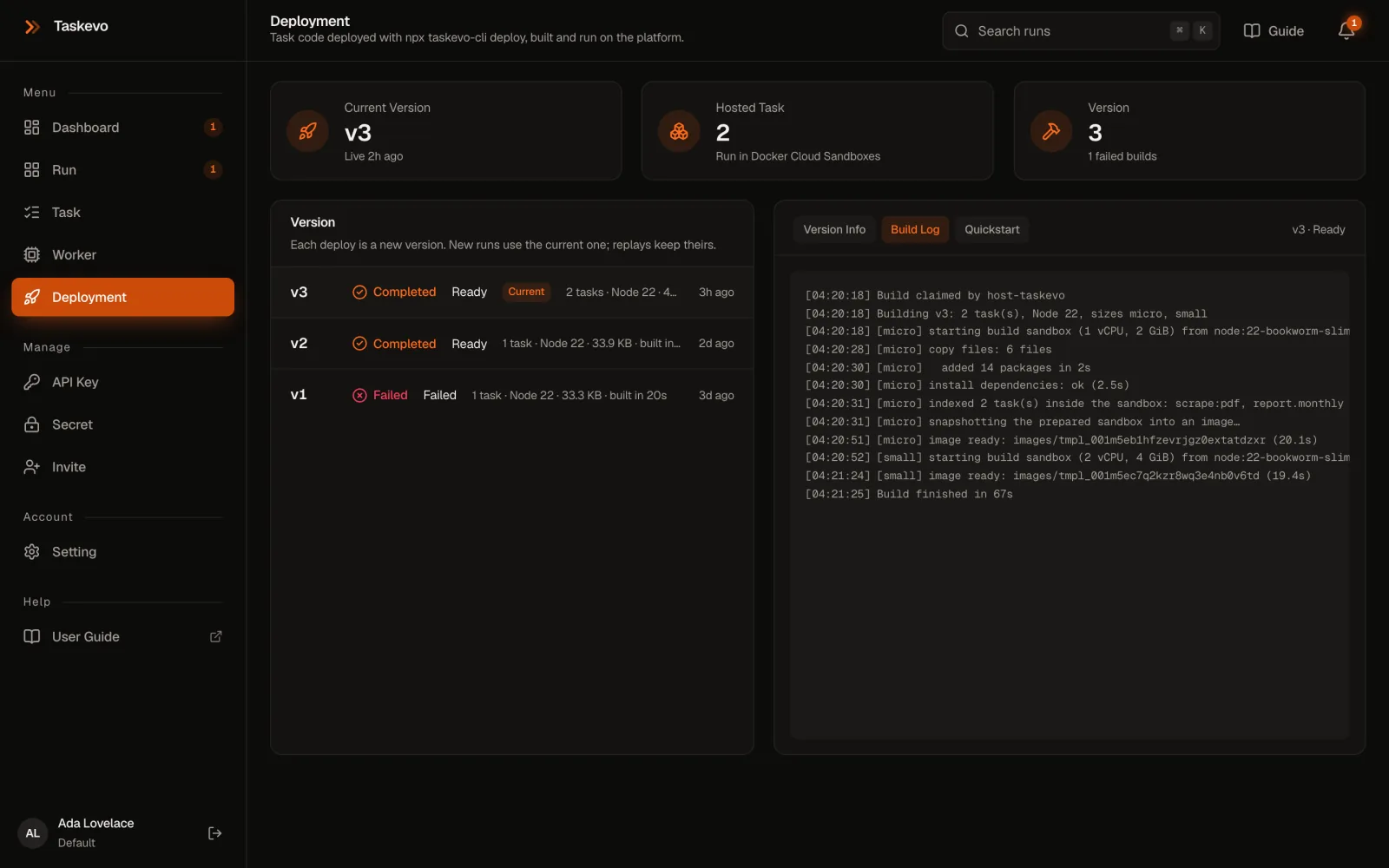Click the Run icon in sidebar
This screenshot has height=868, width=1389.
[32, 170]
